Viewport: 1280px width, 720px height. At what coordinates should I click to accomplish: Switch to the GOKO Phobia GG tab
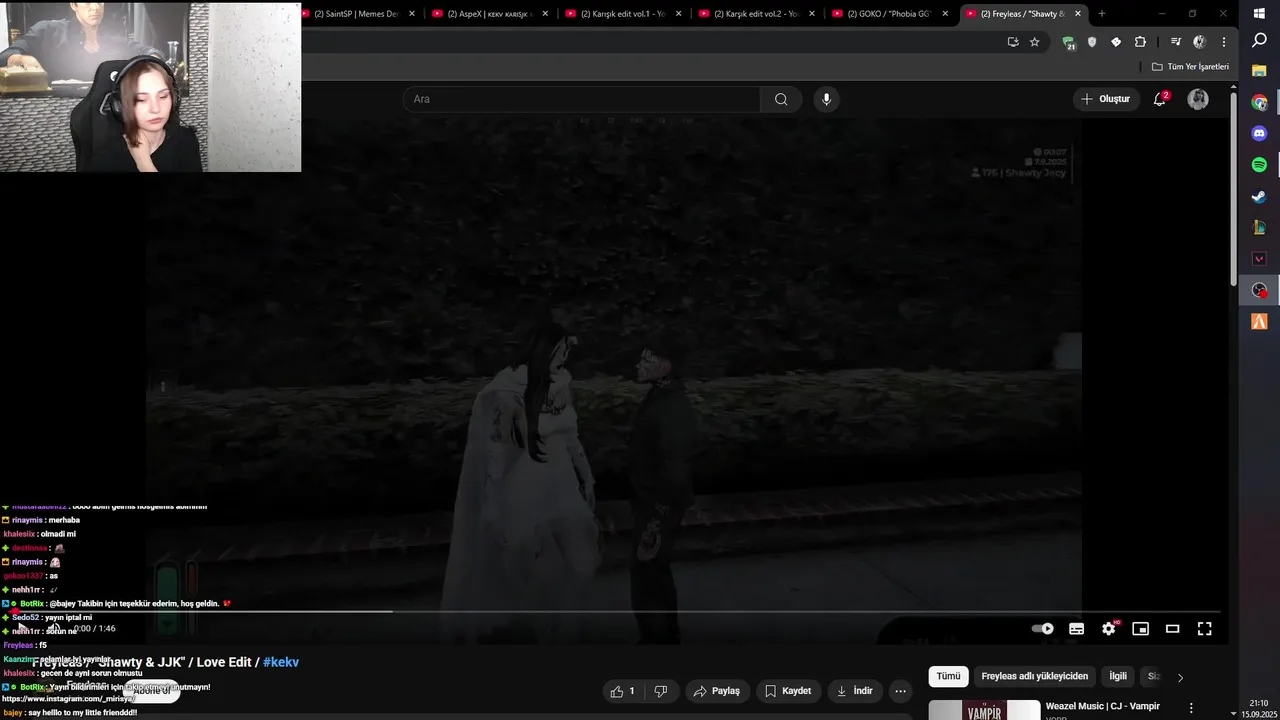pos(890,14)
